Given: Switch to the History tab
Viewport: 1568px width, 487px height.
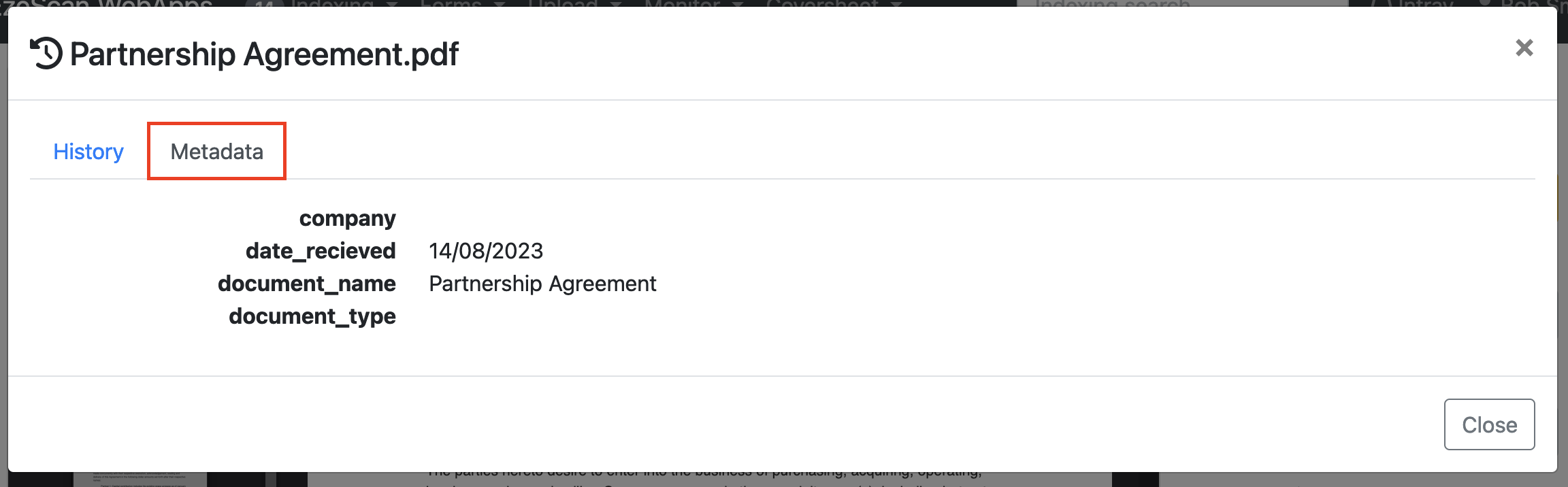Looking at the screenshot, I should 88,152.
